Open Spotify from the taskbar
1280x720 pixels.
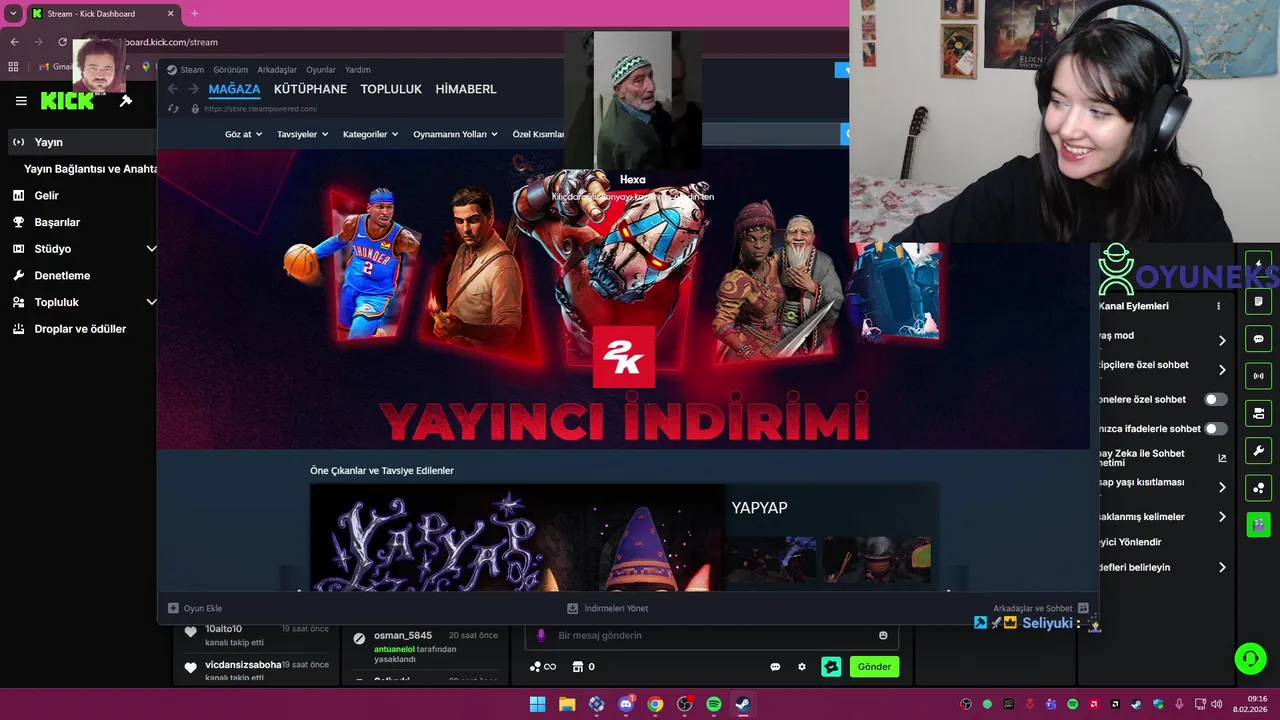click(714, 704)
